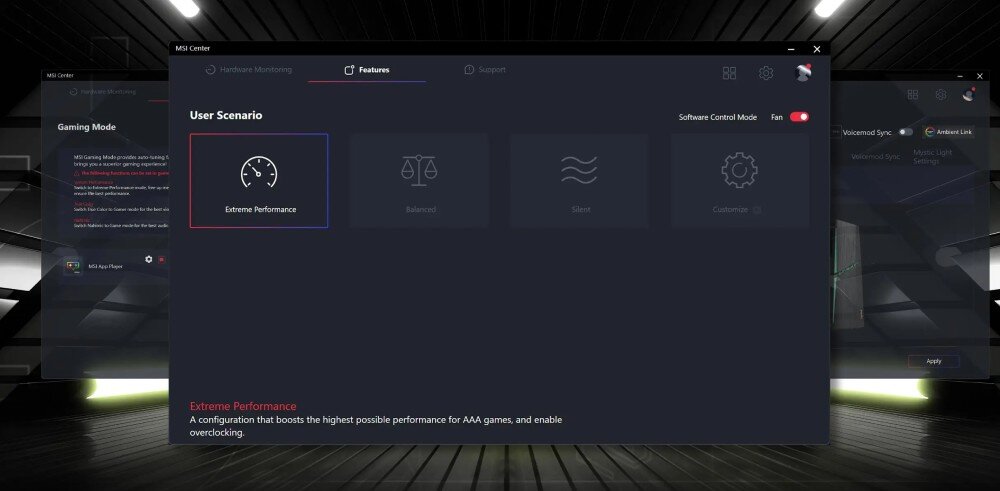Open the Support tab

tap(485, 70)
